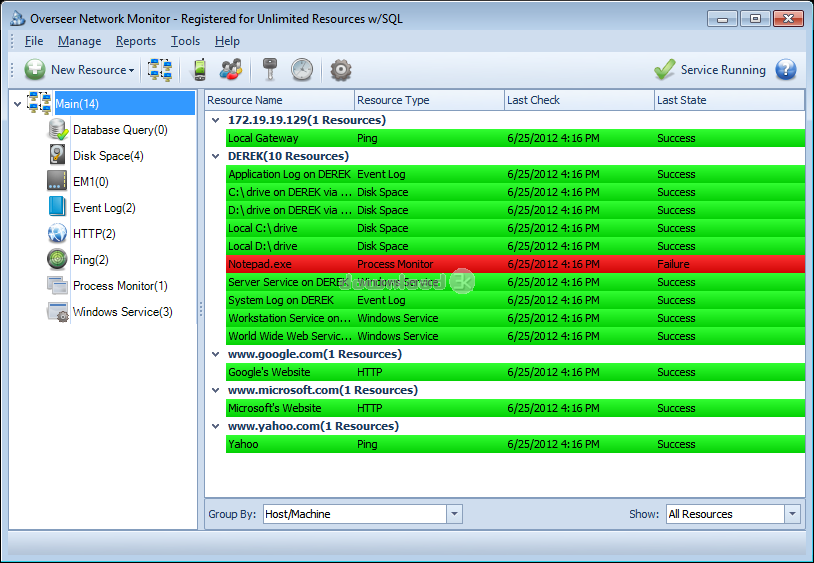This screenshot has width=814, height=563.
Task: Select Windows Service(3) tree item
Action: [x=123, y=311]
